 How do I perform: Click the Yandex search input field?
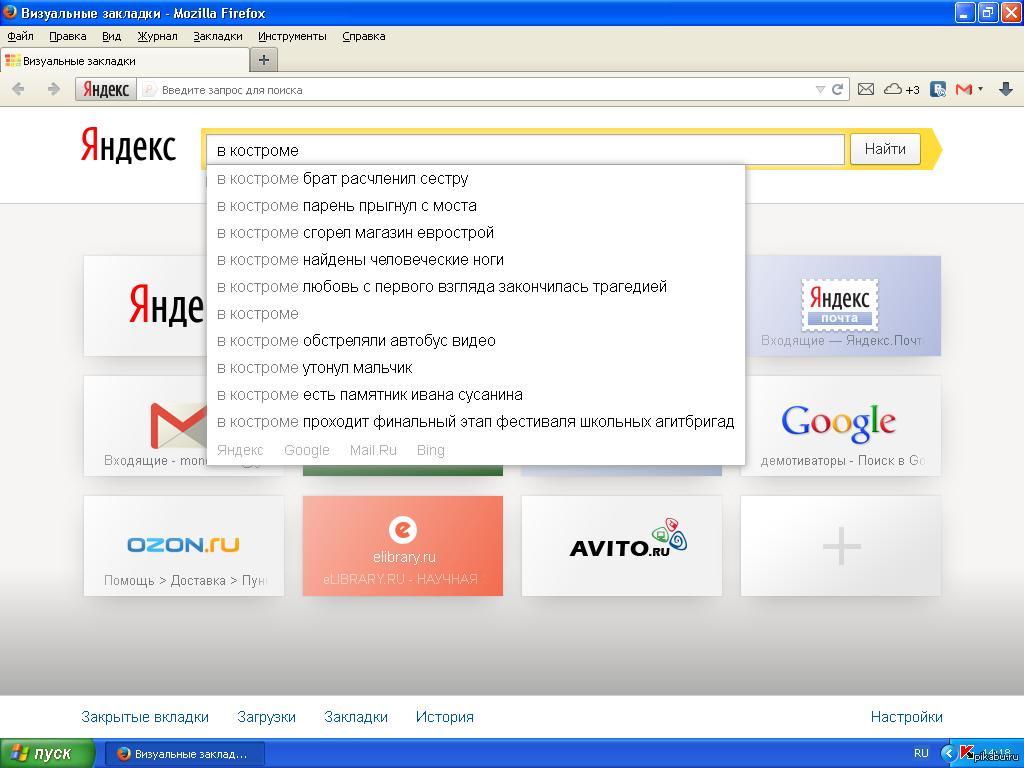click(x=525, y=150)
